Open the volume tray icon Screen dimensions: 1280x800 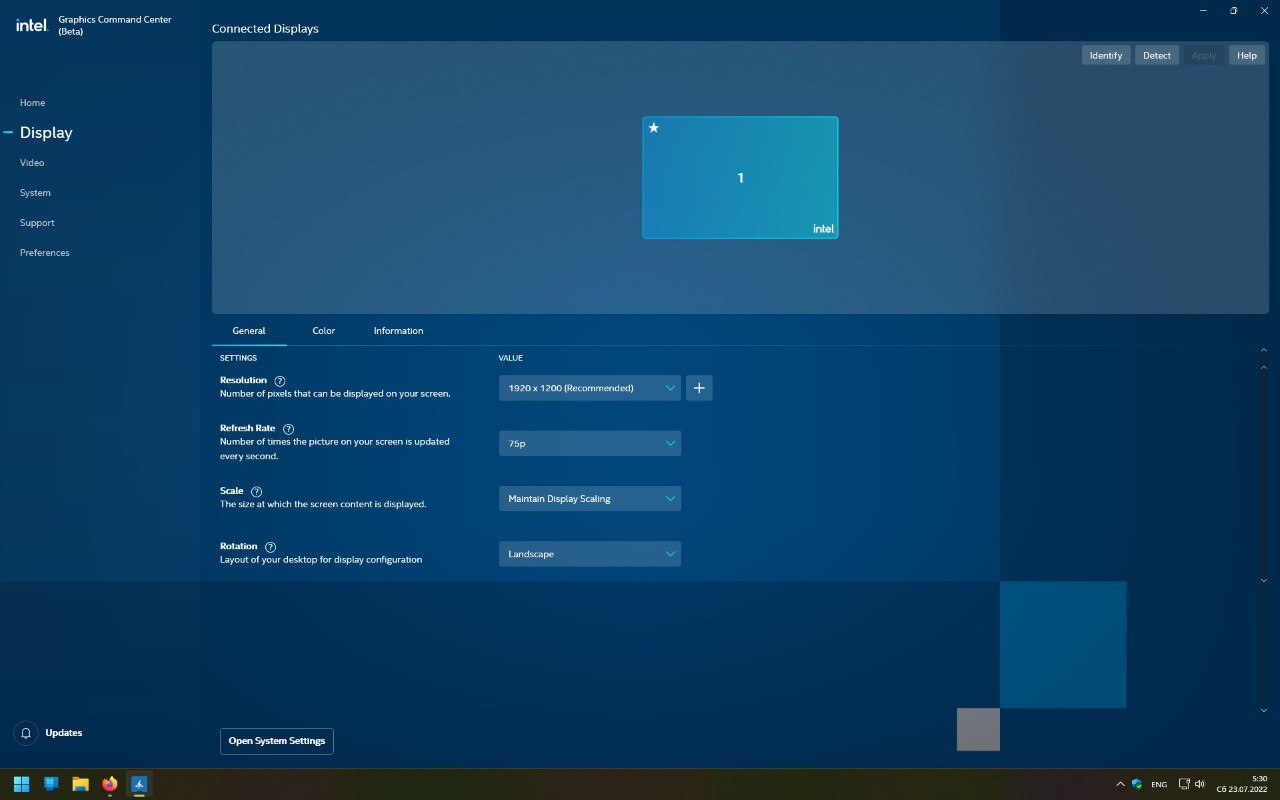tap(1200, 784)
